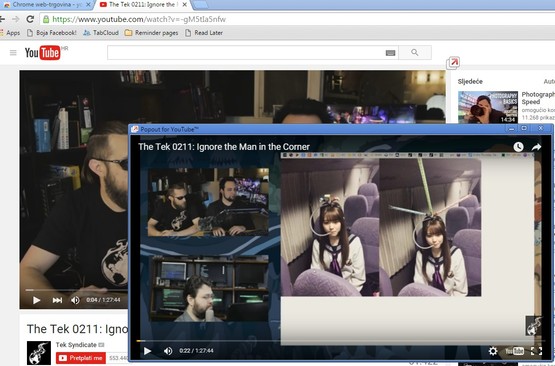The height and width of the screenshot is (366, 555).
Task: Click the Pretplati me subscribe button
Action: [x=81, y=358]
